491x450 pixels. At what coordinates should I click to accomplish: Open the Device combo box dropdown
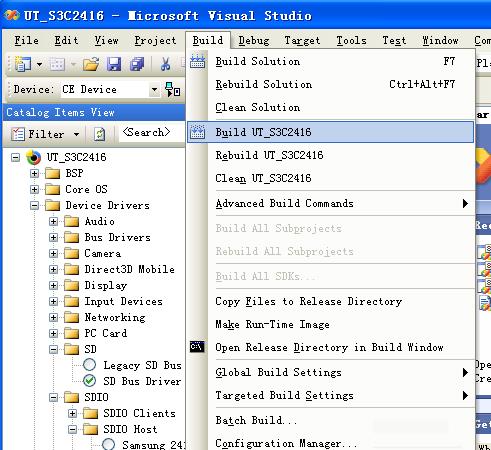pos(154,90)
